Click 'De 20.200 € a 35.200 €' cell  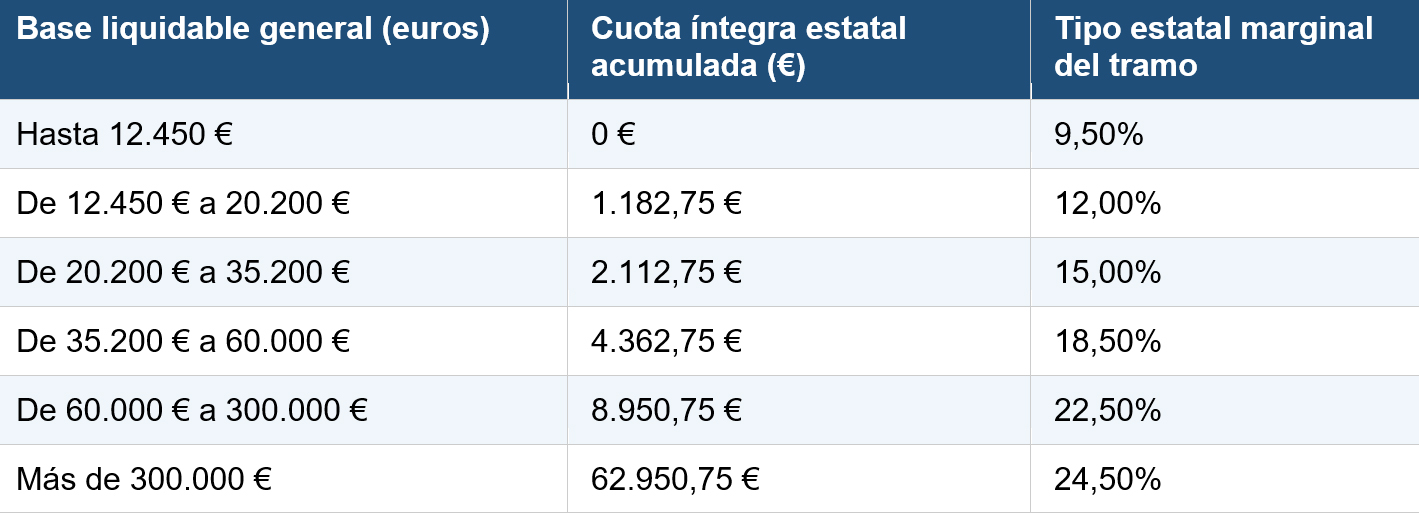coord(183,272)
